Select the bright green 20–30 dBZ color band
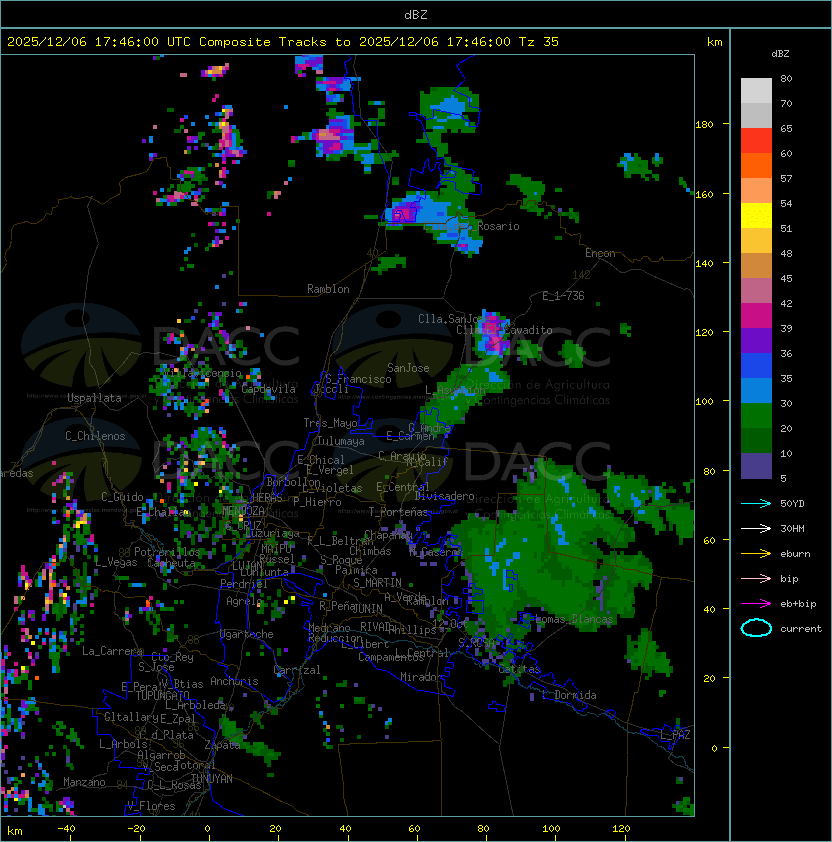Image resolution: width=832 pixels, height=842 pixels. coord(756,416)
